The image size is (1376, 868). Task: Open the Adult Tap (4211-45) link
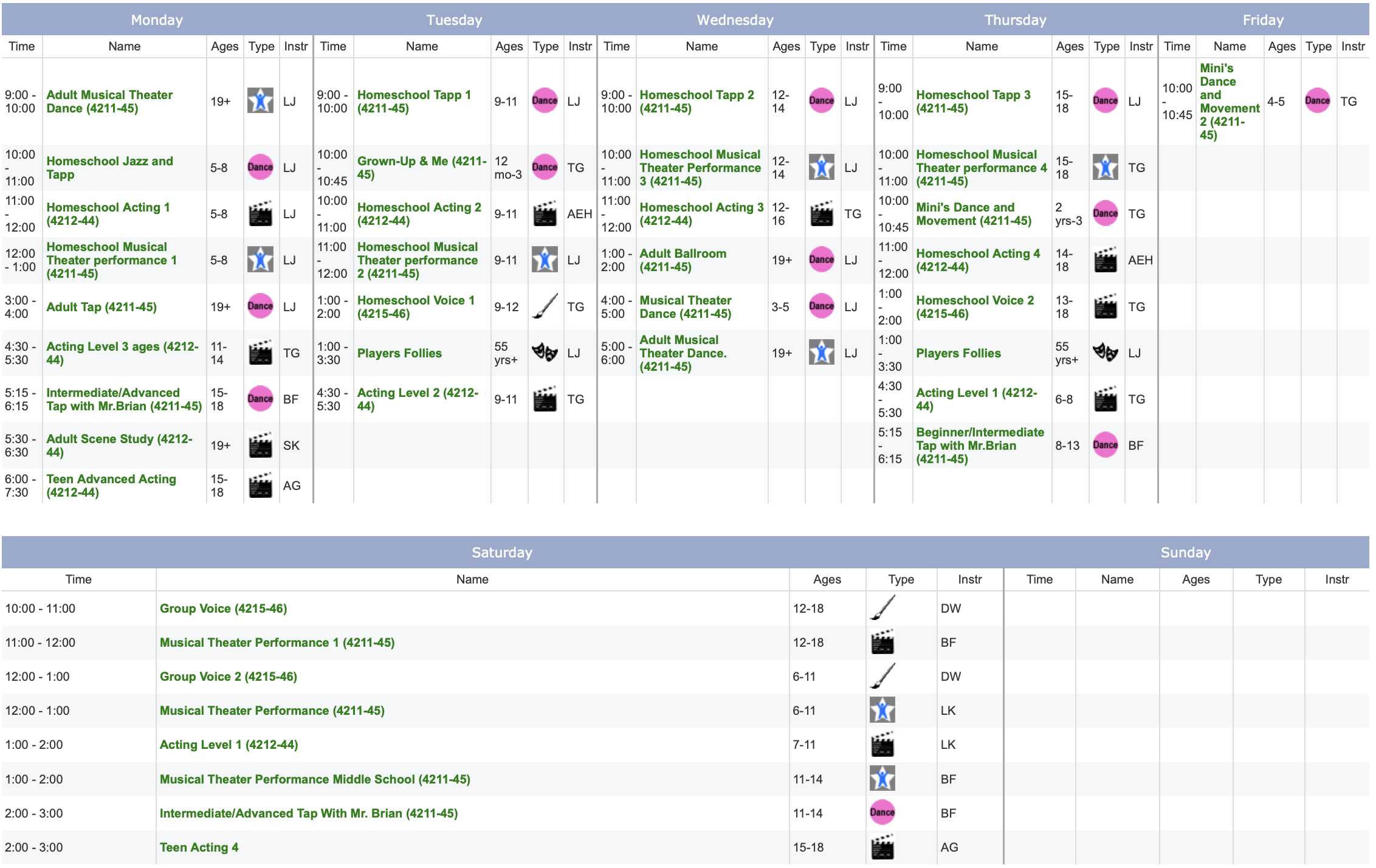101,307
